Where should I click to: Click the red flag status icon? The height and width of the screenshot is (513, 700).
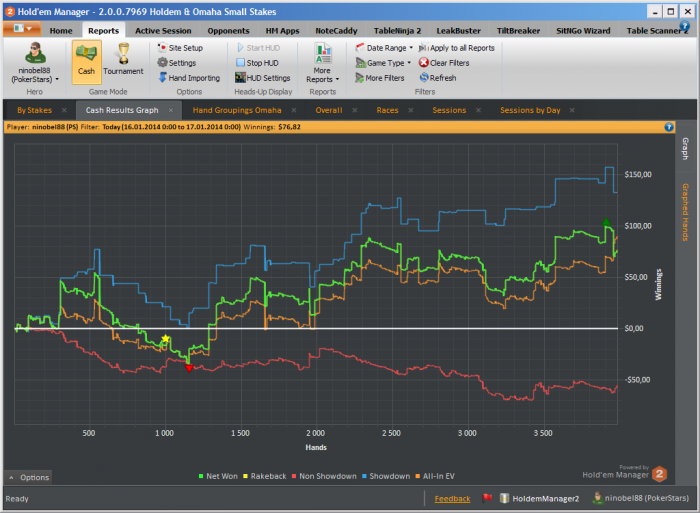click(487, 498)
